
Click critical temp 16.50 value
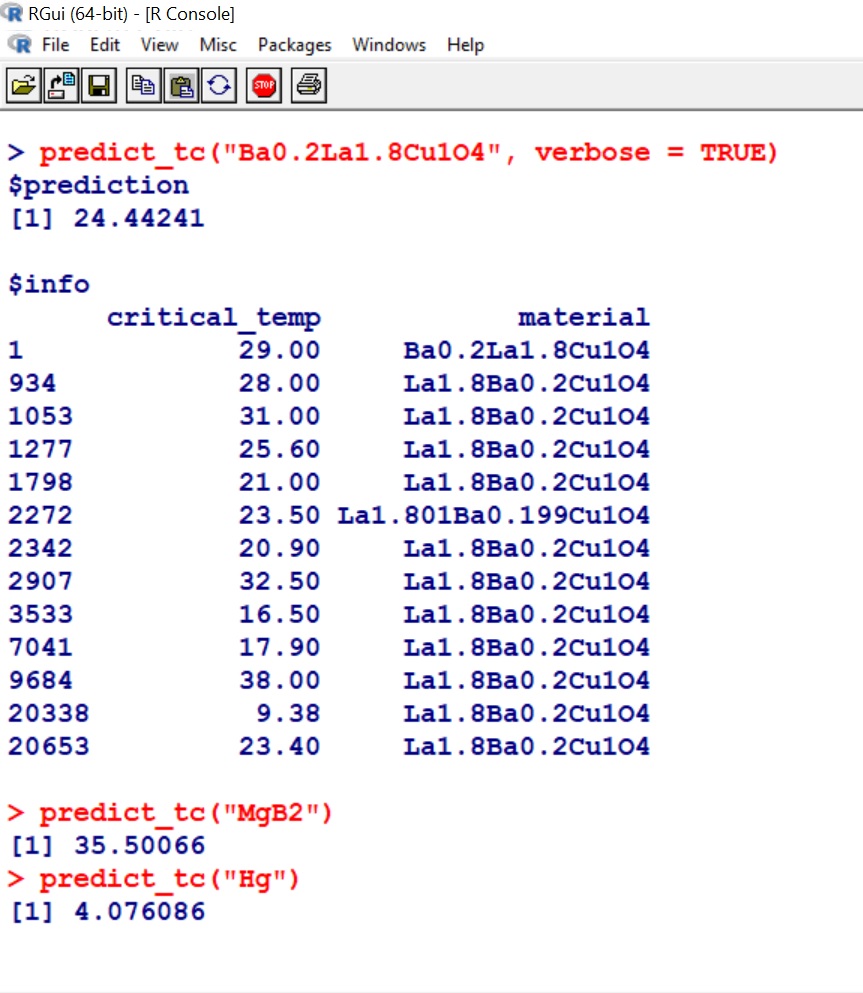[x=279, y=614]
